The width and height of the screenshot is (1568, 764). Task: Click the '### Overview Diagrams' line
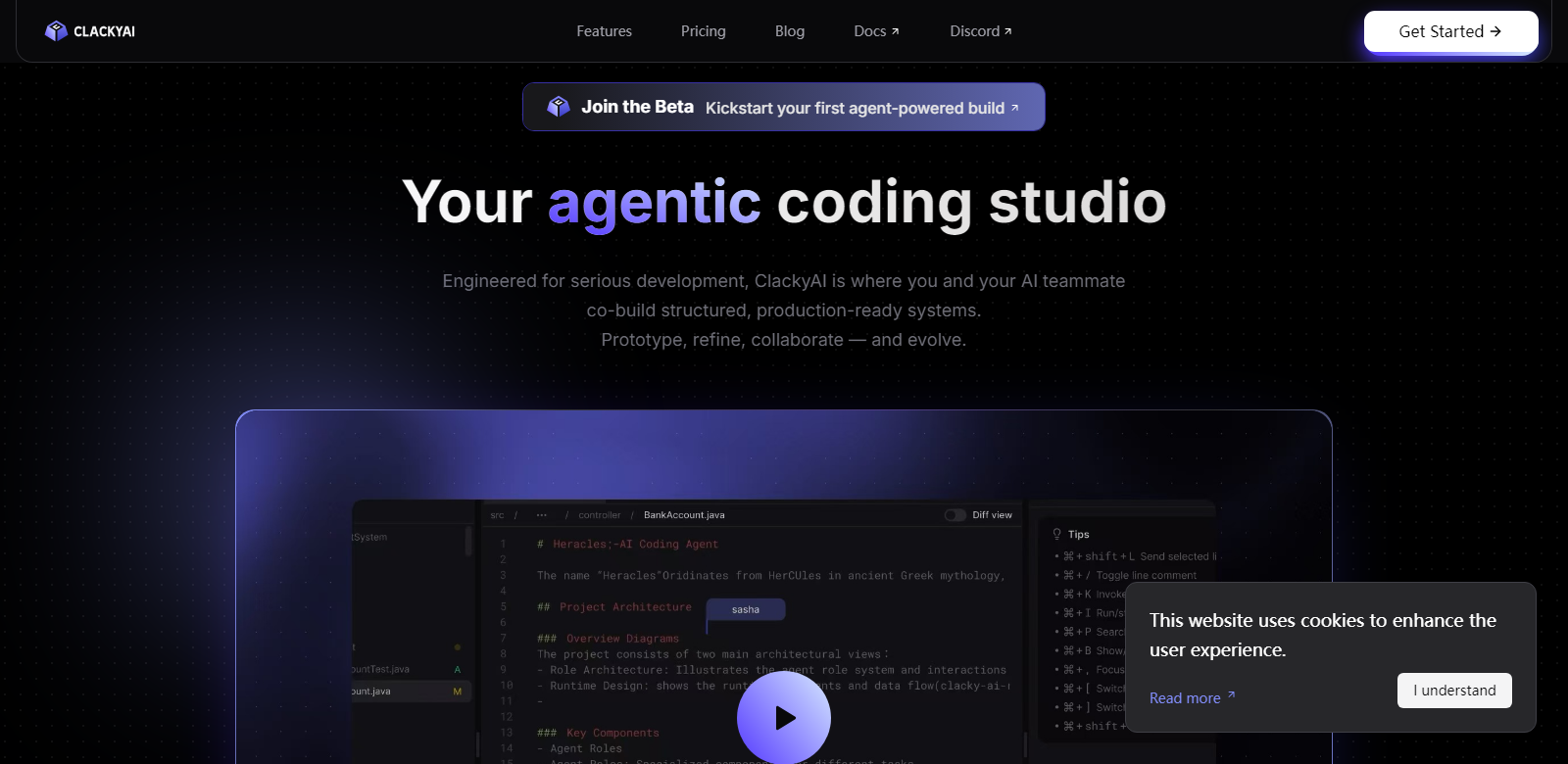coord(608,639)
